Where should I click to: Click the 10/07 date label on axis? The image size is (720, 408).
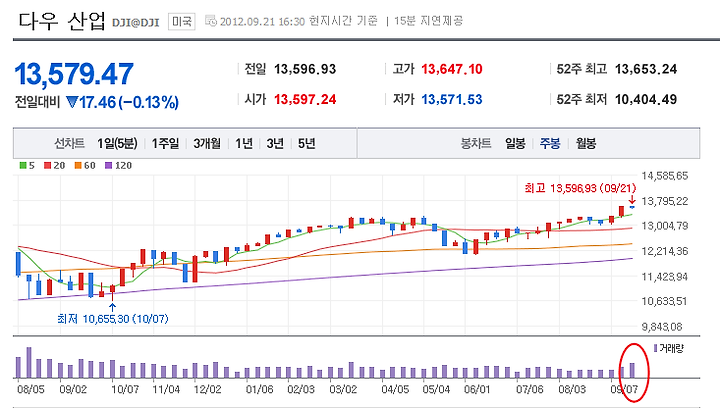(x=125, y=389)
